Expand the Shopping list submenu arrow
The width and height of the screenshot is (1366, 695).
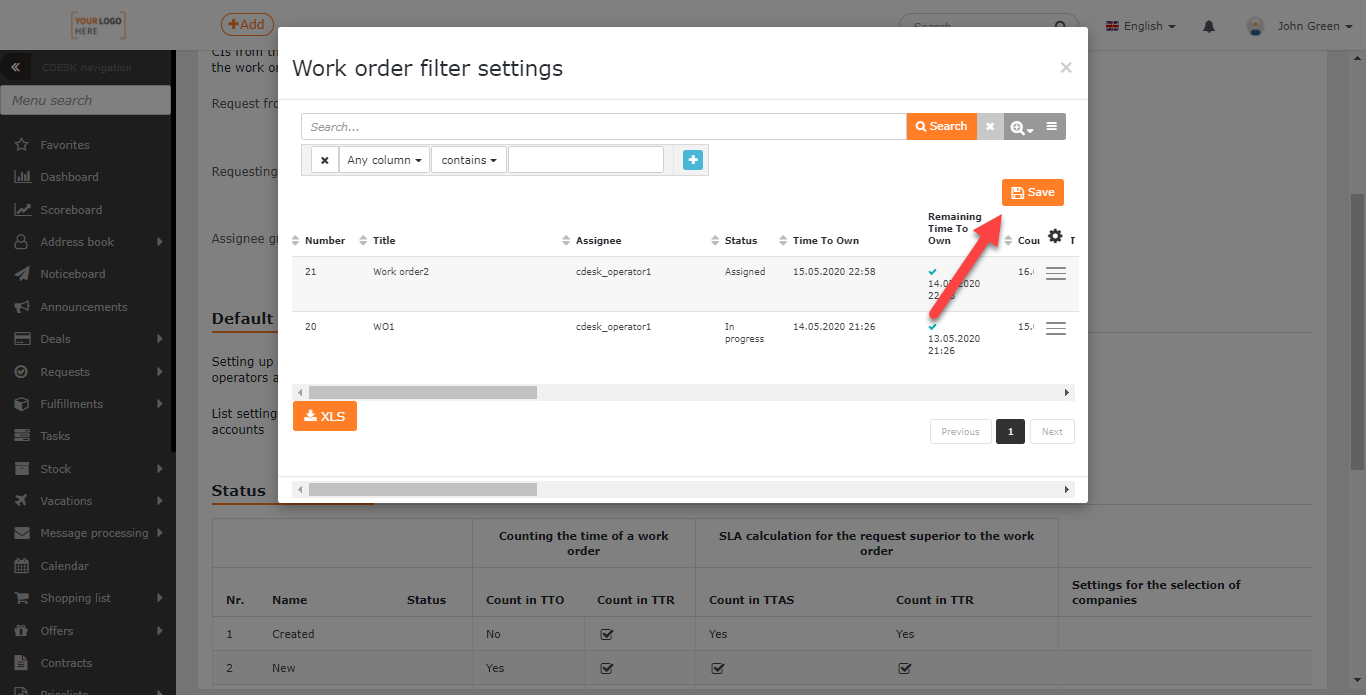click(160, 598)
